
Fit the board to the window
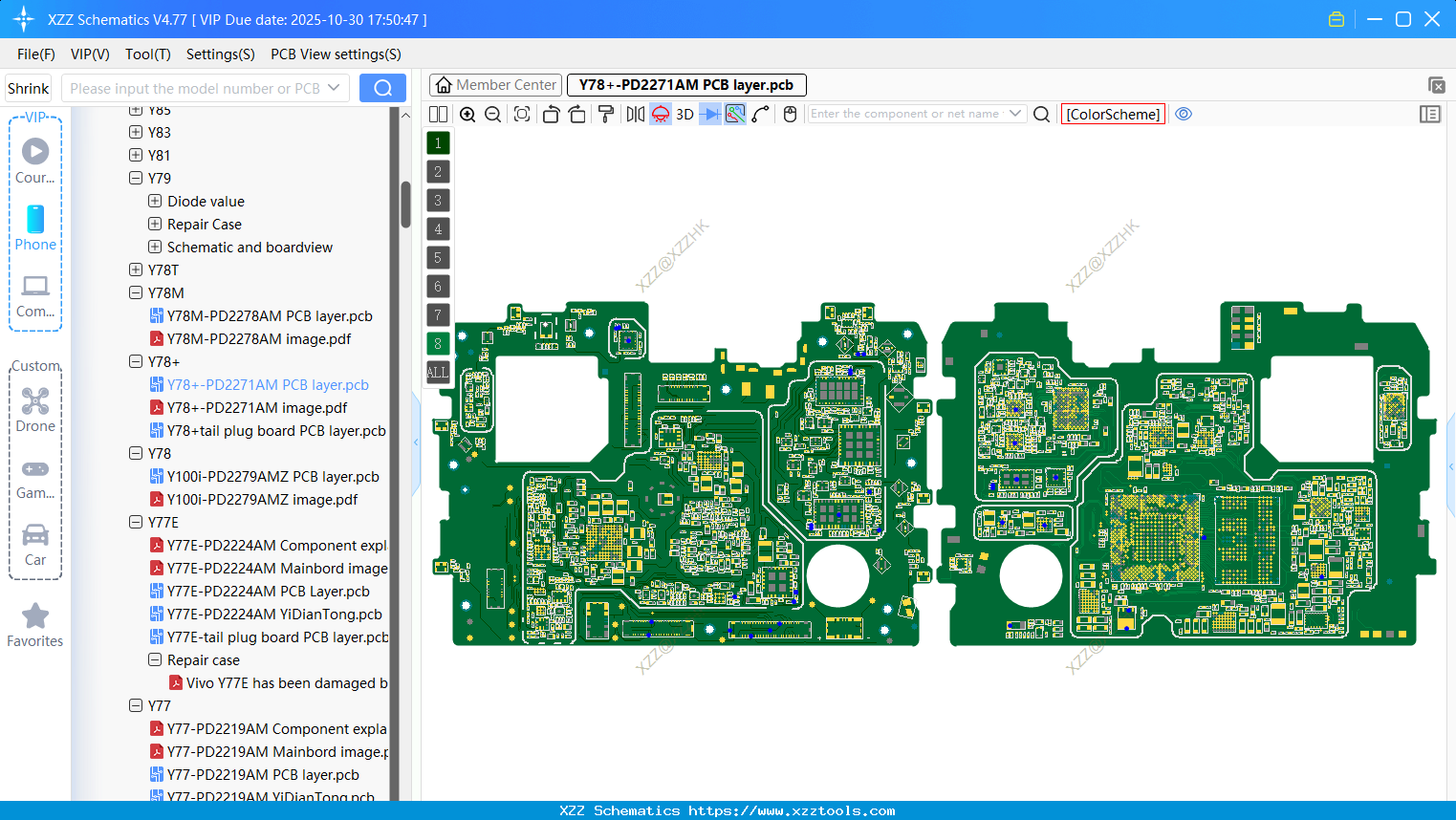pos(521,115)
